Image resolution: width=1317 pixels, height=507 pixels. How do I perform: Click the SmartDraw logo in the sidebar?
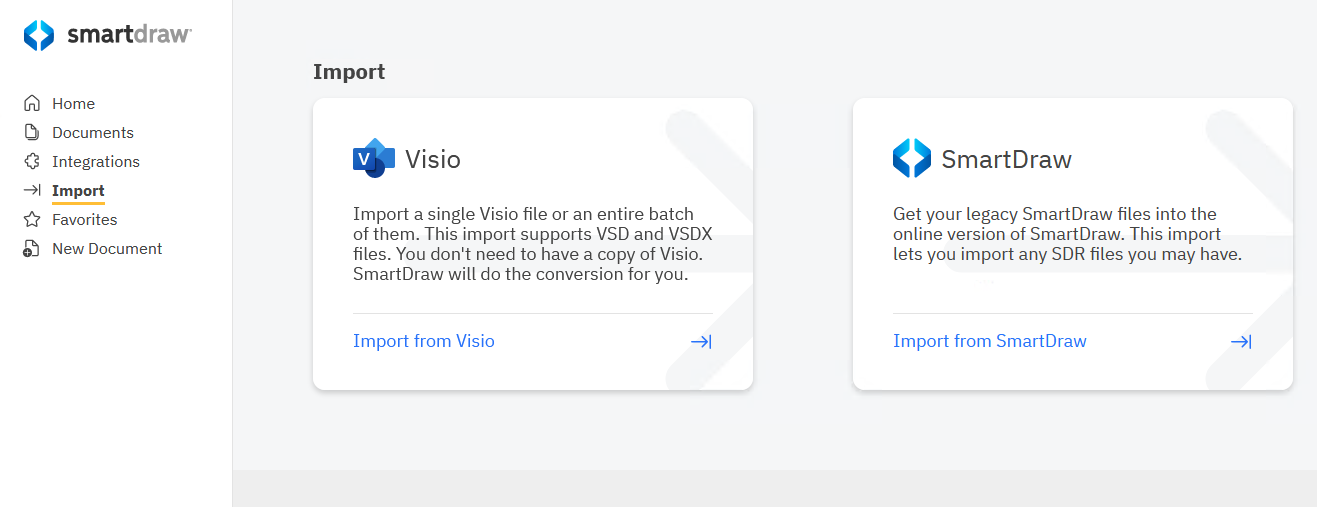coord(107,35)
